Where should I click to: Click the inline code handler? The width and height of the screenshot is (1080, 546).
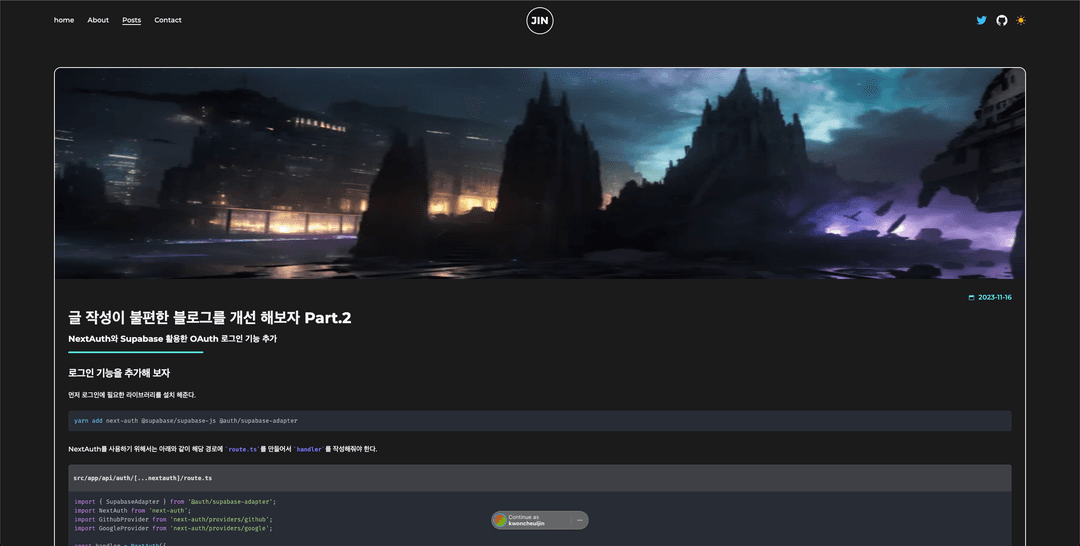click(x=309, y=449)
